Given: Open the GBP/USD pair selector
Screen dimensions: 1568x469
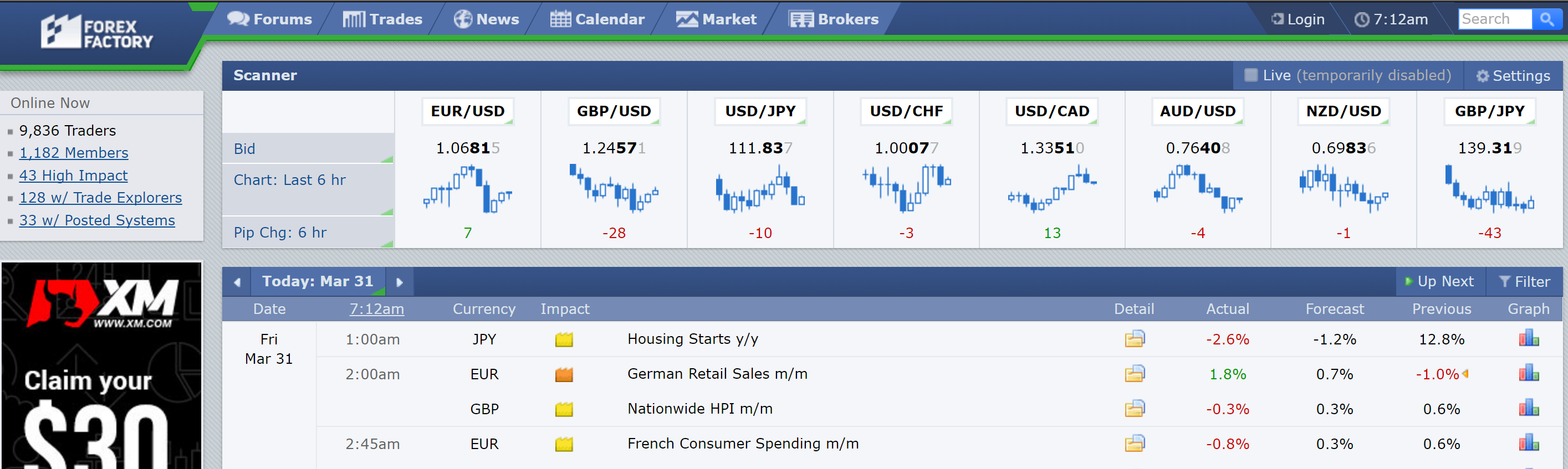Looking at the screenshot, I should tap(614, 111).
